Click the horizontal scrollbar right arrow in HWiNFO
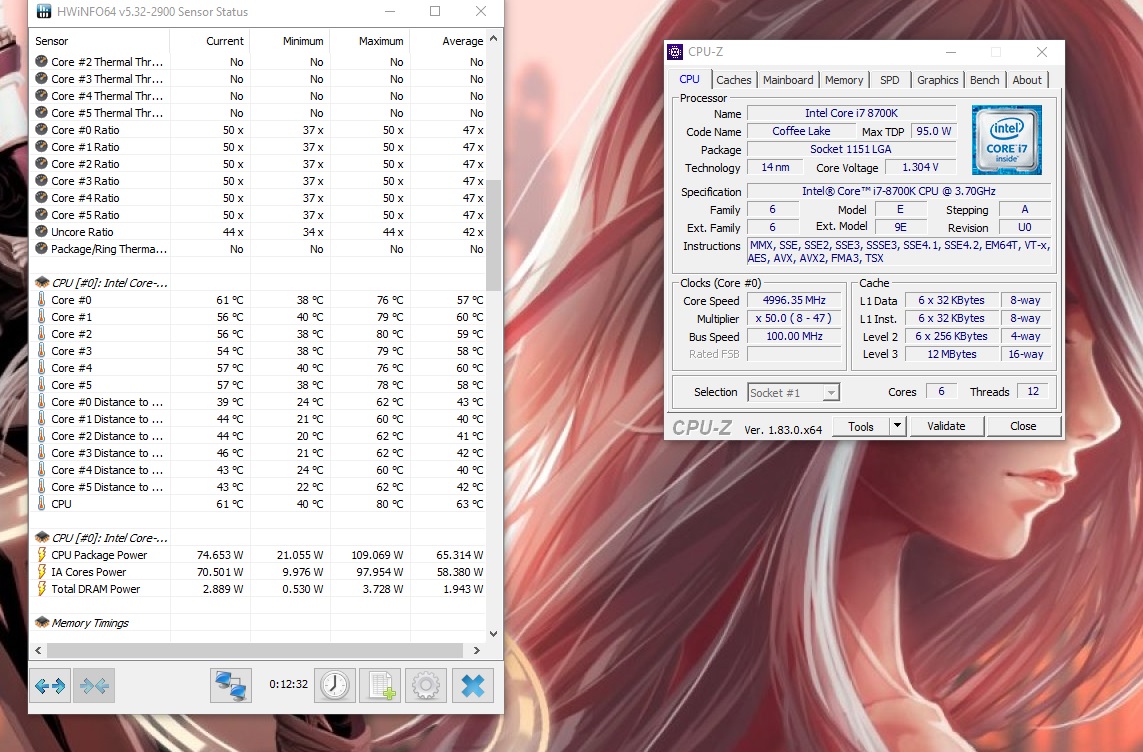 477,650
